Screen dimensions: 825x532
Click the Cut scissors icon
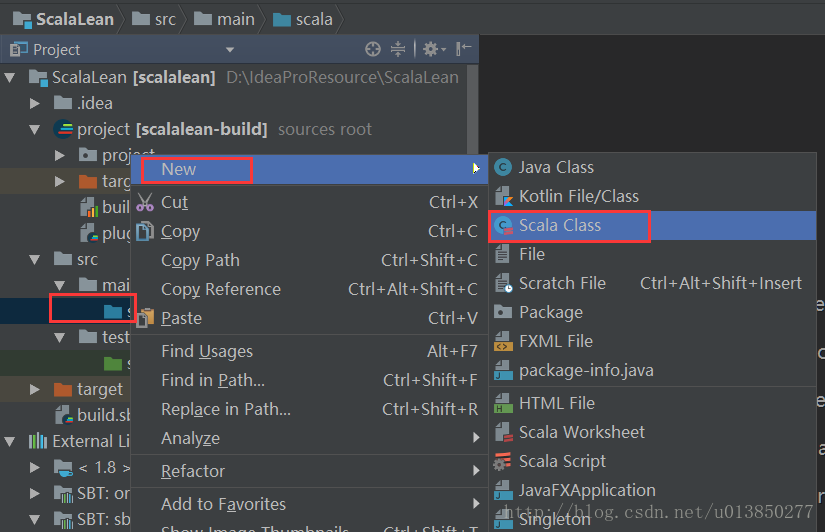(x=145, y=202)
